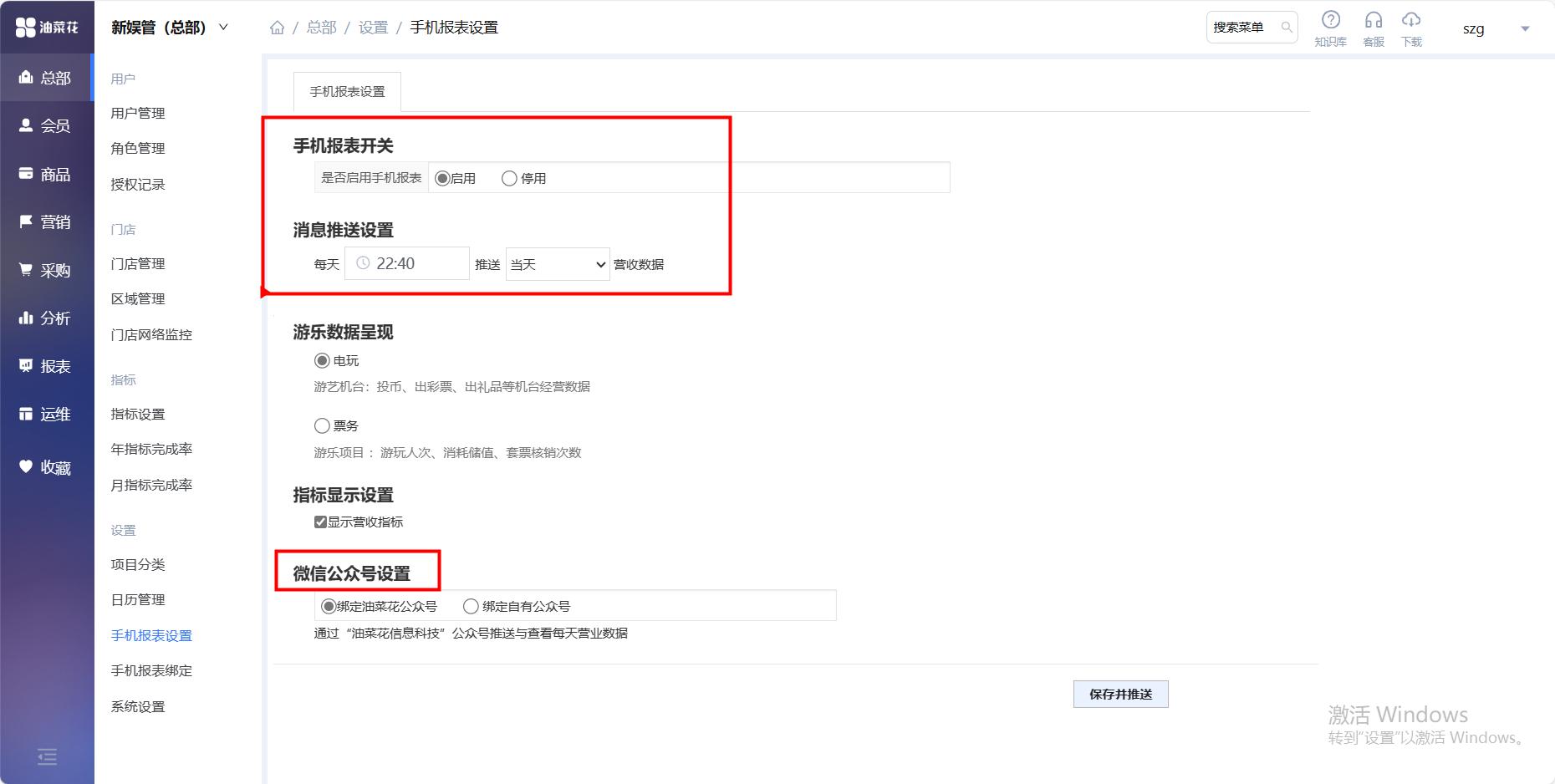The width and height of the screenshot is (1555, 784).
Task: Click the 微信公众号设置 heading text
Action: point(351,573)
